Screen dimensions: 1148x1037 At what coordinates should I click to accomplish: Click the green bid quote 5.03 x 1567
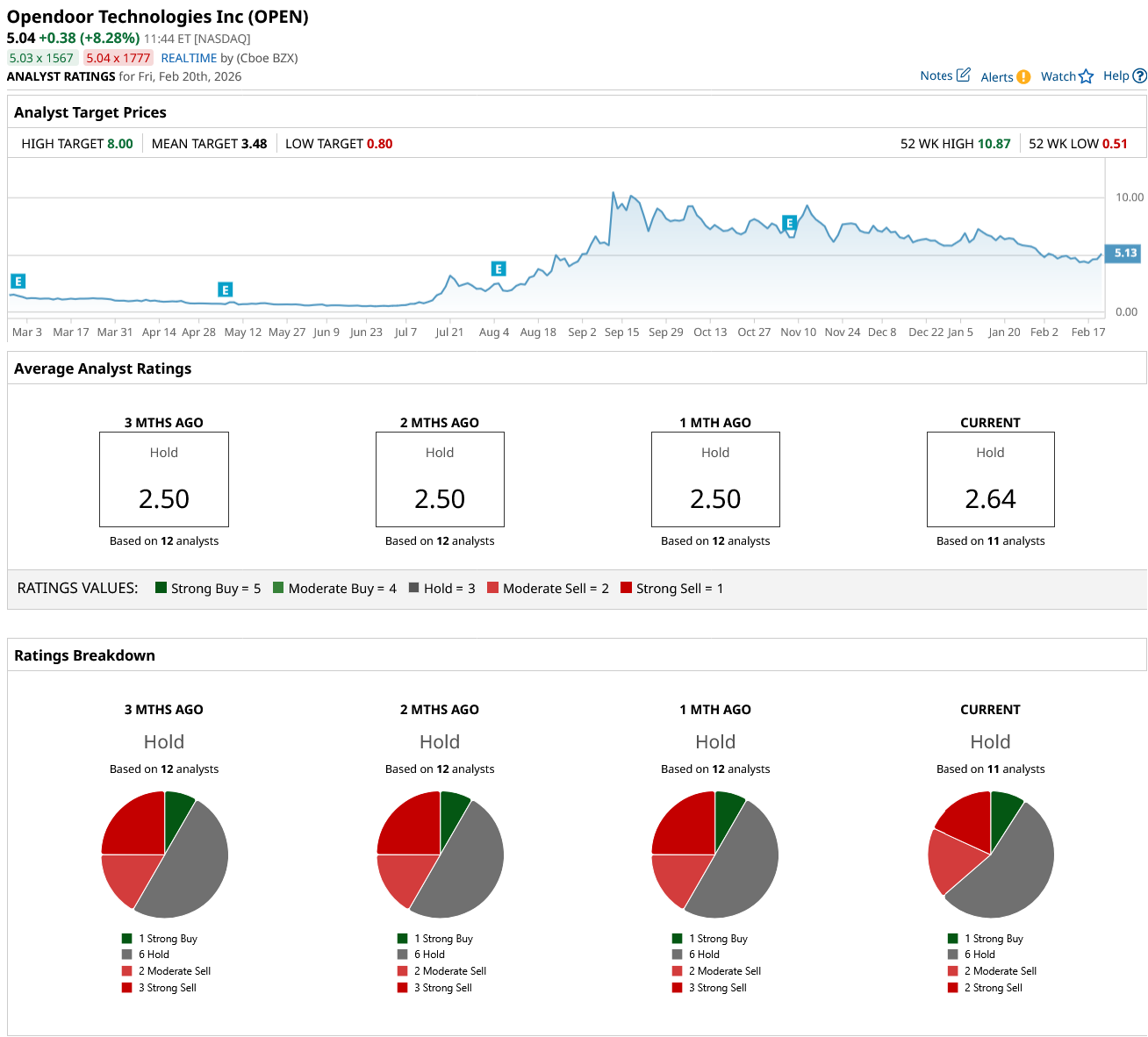pyautogui.click(x=41, y=58)
